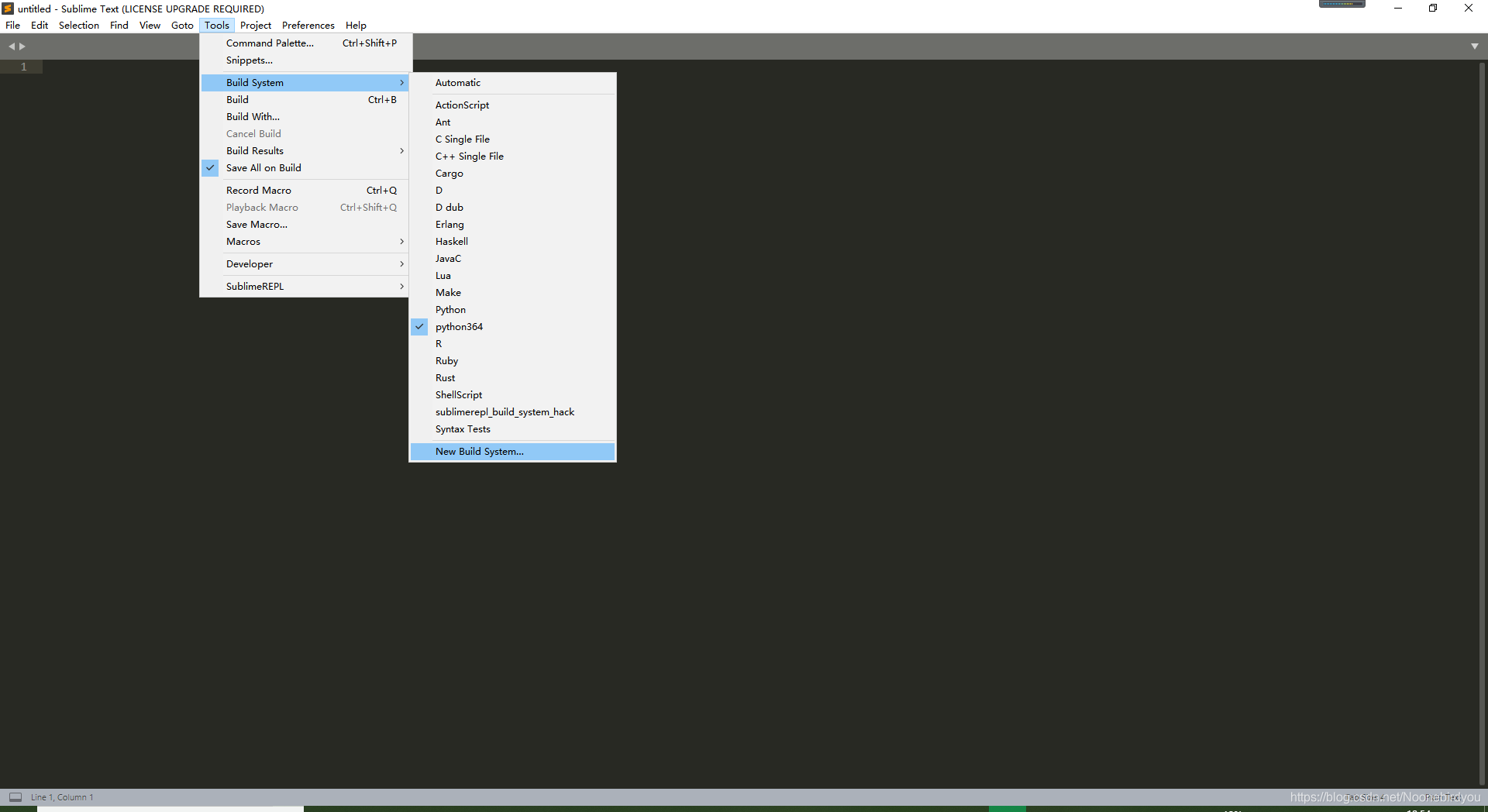Select Rust build system
The height and width of the screenshot is (812, 1488).
513,378
